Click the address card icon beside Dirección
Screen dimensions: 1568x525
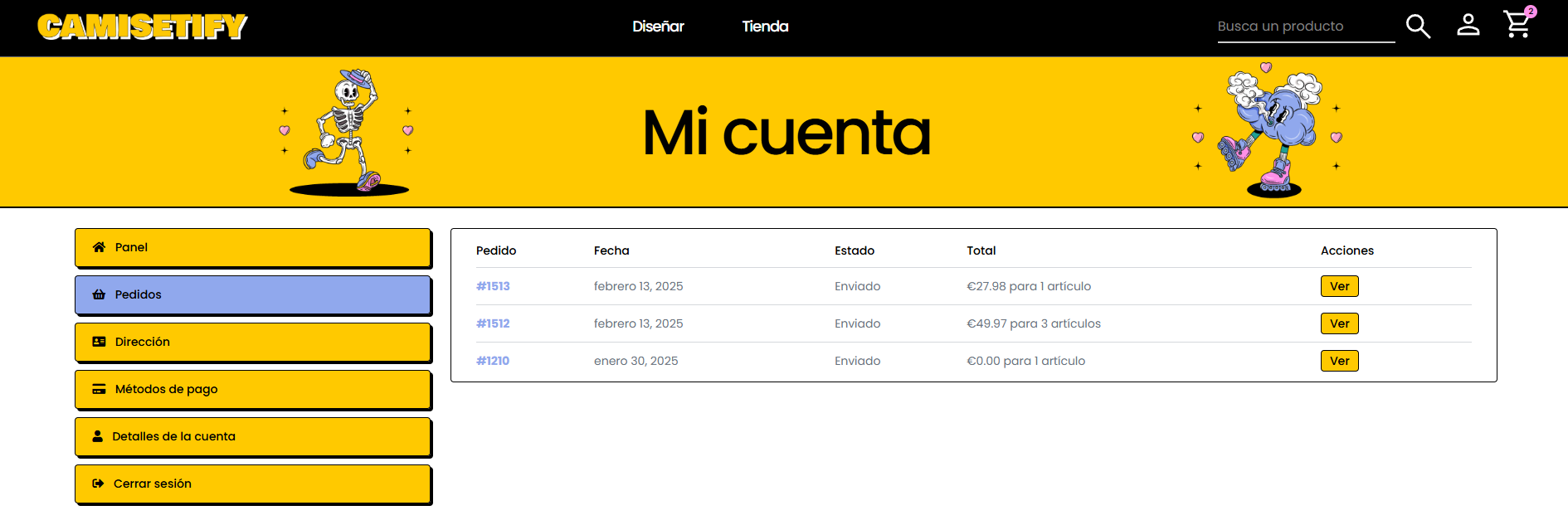click(x=99, y=342)
